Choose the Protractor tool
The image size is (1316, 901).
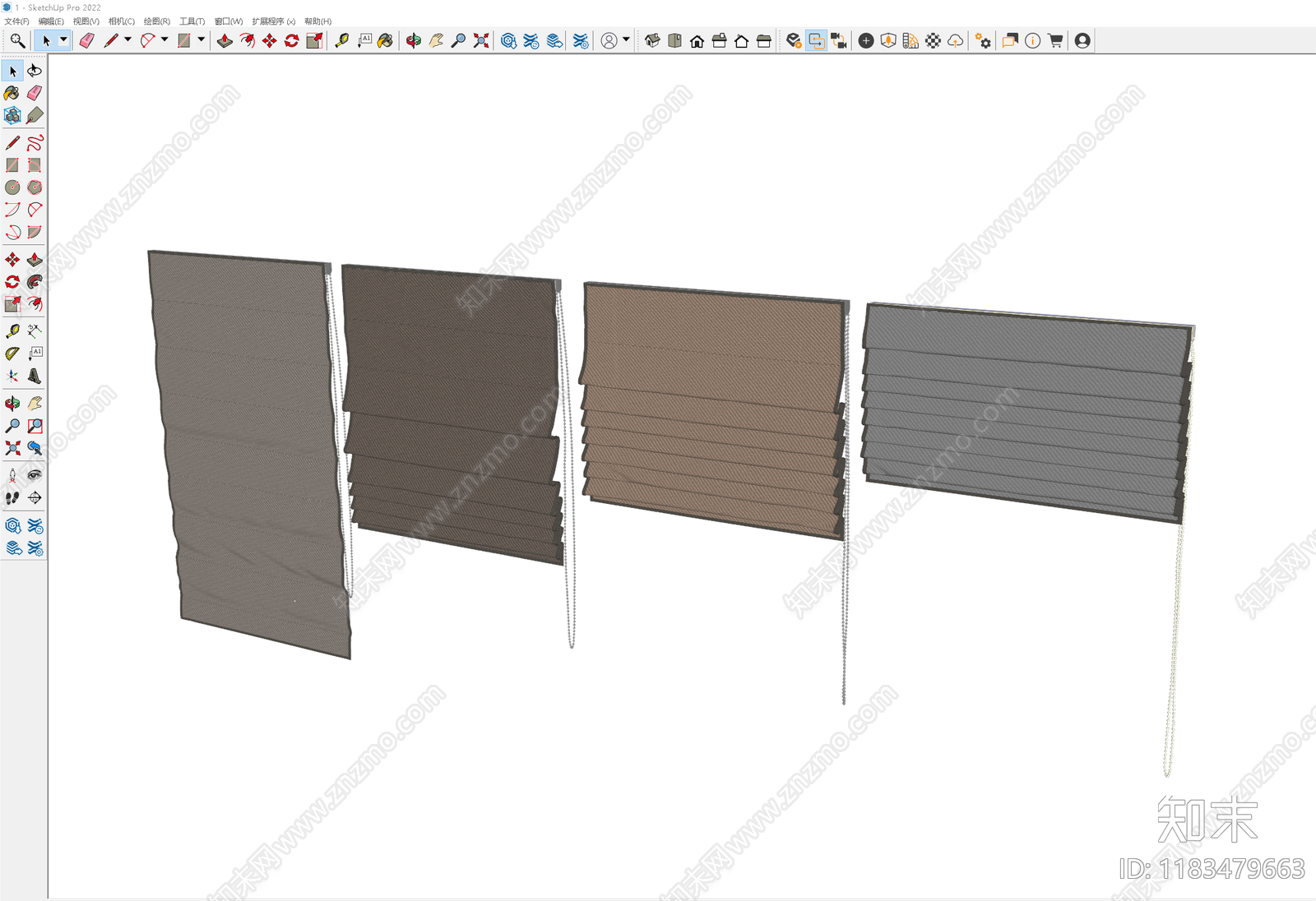point(12,353)
